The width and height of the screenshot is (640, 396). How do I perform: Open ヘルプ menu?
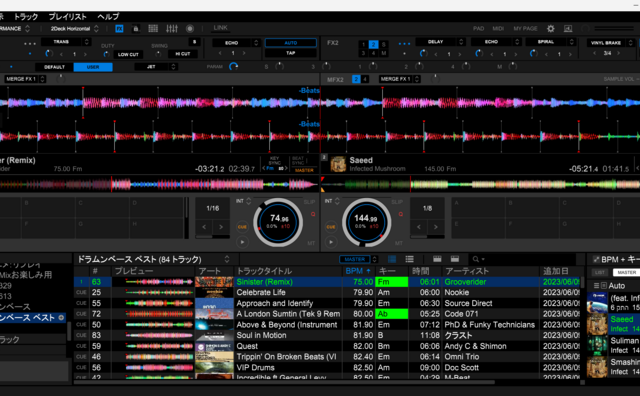[108, 17]
